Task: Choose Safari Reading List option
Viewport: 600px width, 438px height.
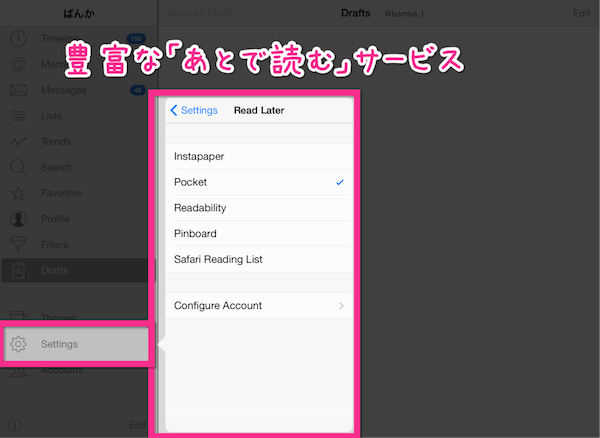Action: pyautogui.click(x=259, y=259)
